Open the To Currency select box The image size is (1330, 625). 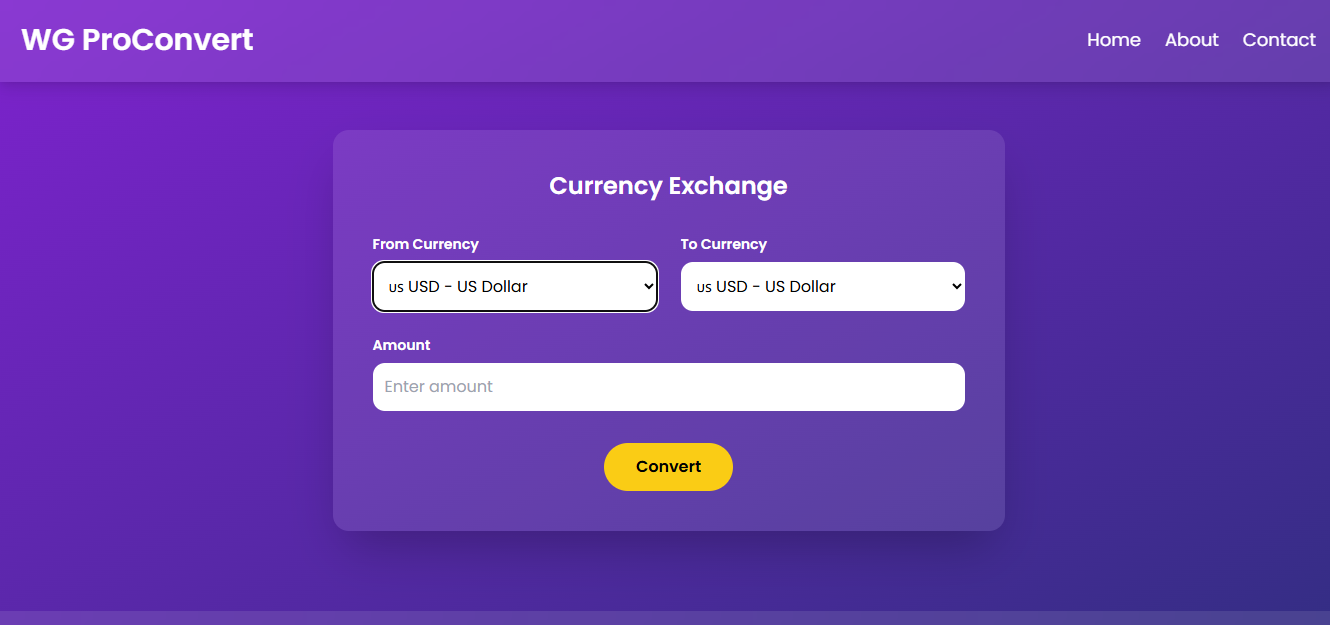click(x=823, y=287)
